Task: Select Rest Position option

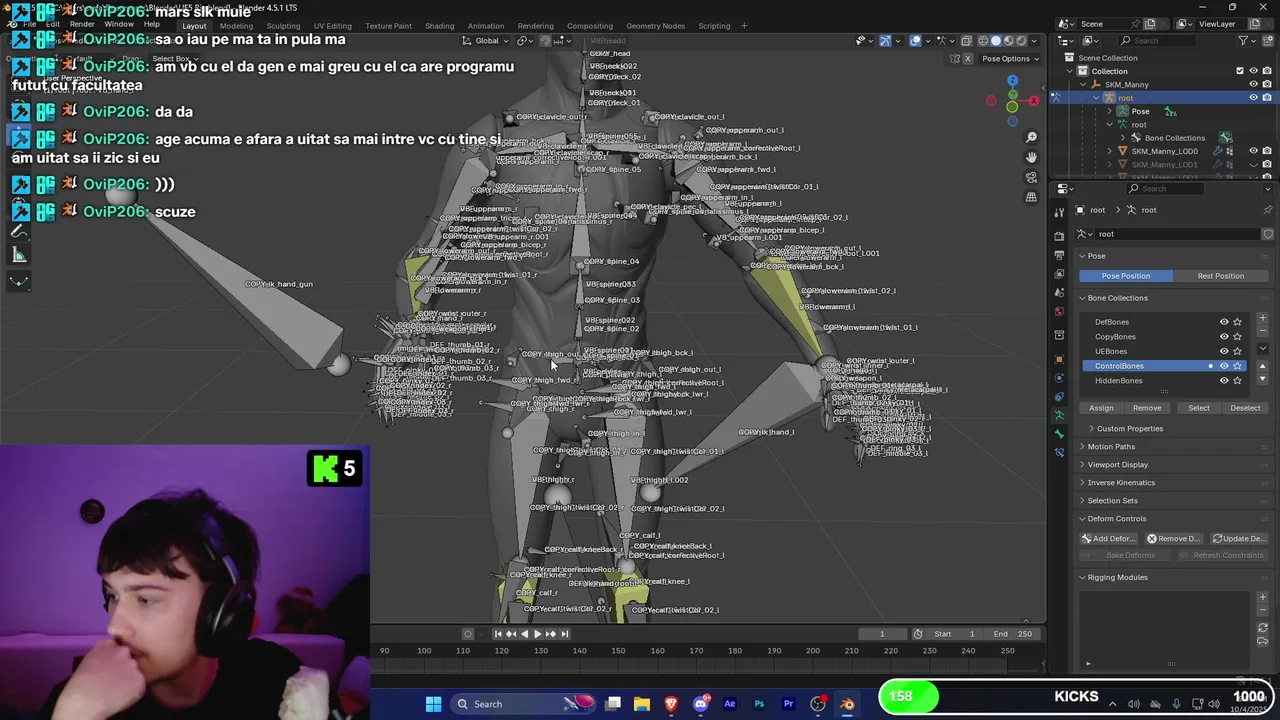Action: [x=1221, y=276]
